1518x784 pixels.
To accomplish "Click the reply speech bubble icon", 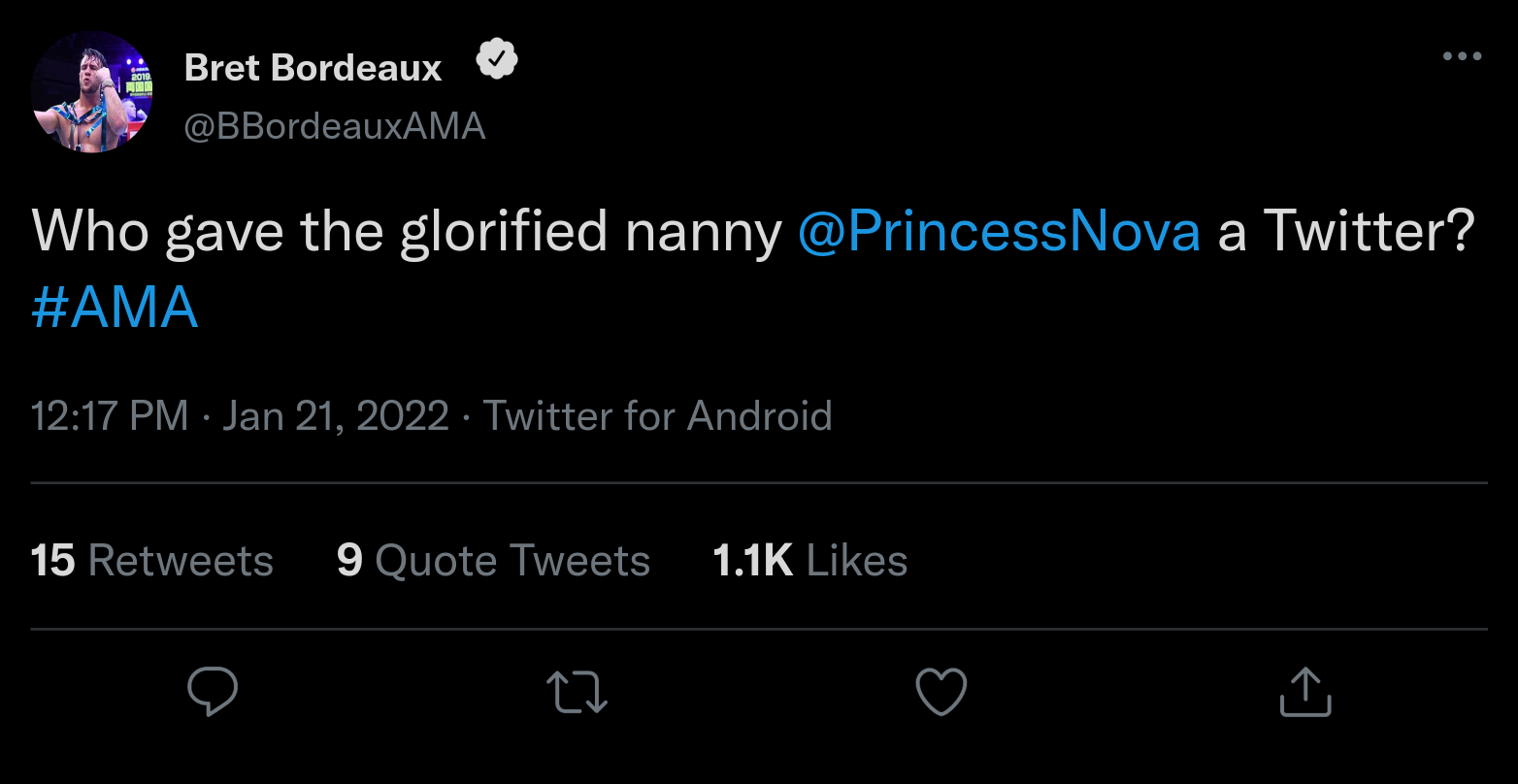I will pyautogui.click(x=213, y=692).
